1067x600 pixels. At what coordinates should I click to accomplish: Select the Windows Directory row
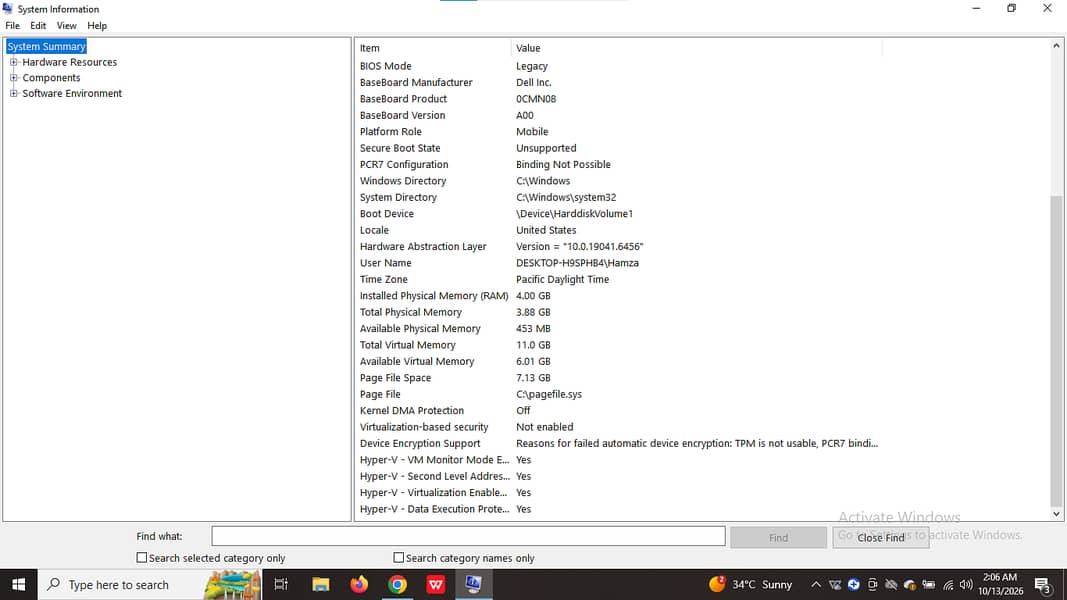(619, 181)
